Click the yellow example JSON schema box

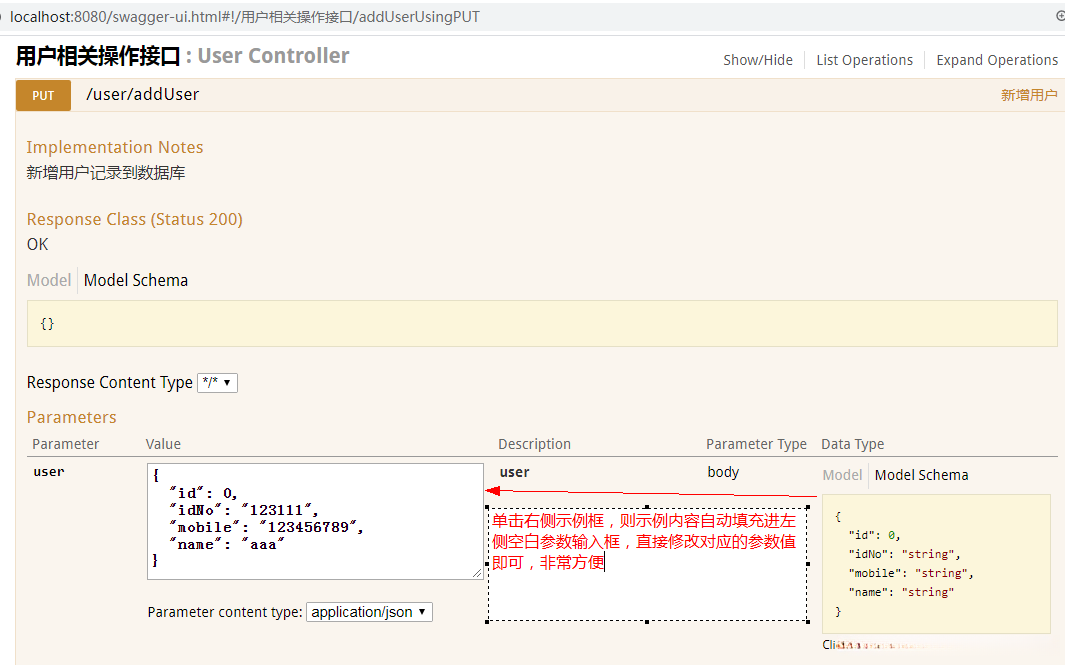coord(936,563)
